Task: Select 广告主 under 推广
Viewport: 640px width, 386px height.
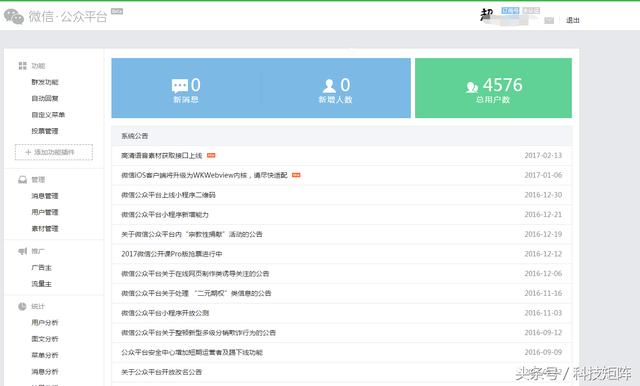Action: [42, 268]
